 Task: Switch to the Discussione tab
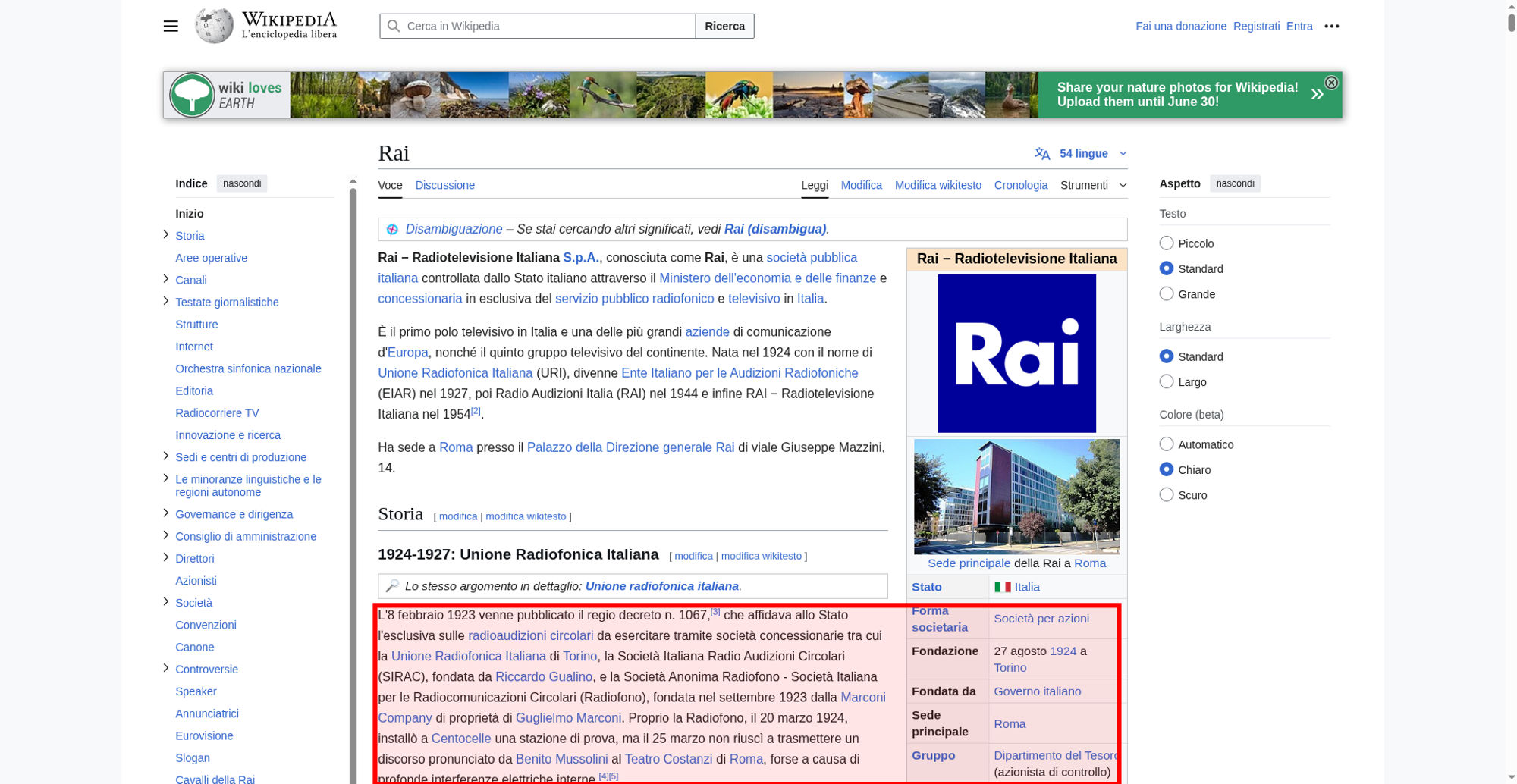pos(444,185)
